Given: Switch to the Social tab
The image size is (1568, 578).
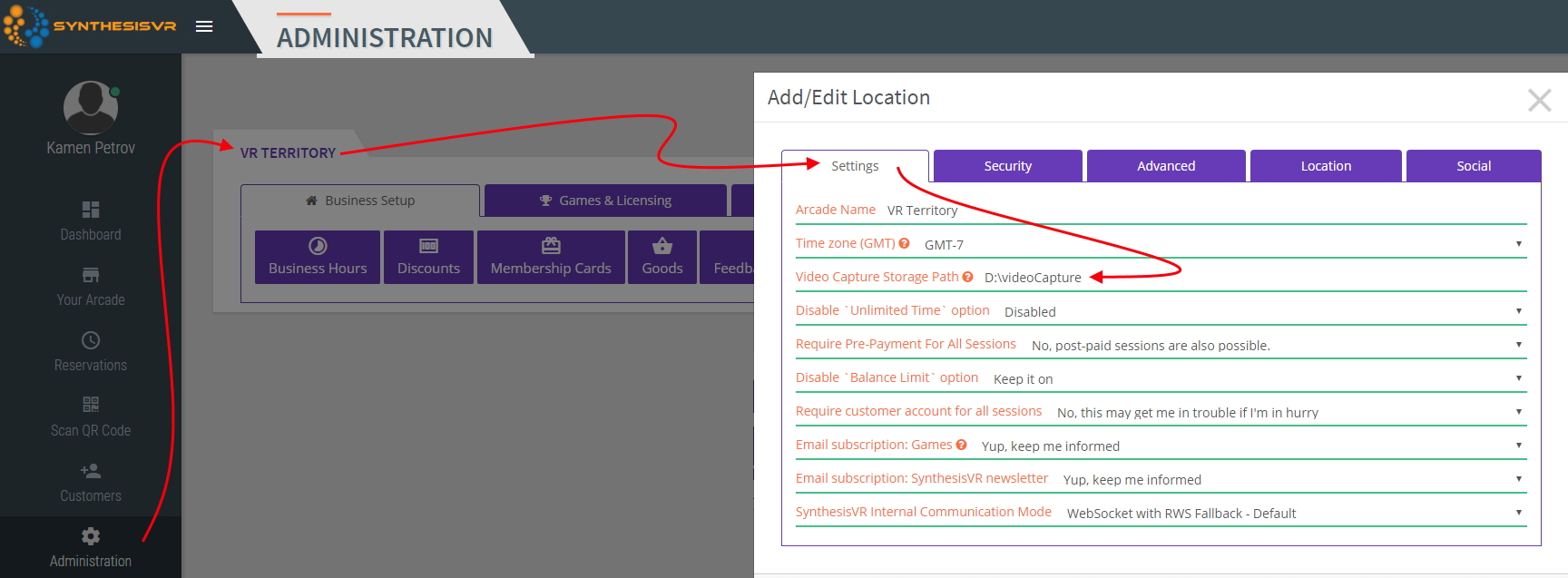Looking at the screenshot, I should [1474, 166].
